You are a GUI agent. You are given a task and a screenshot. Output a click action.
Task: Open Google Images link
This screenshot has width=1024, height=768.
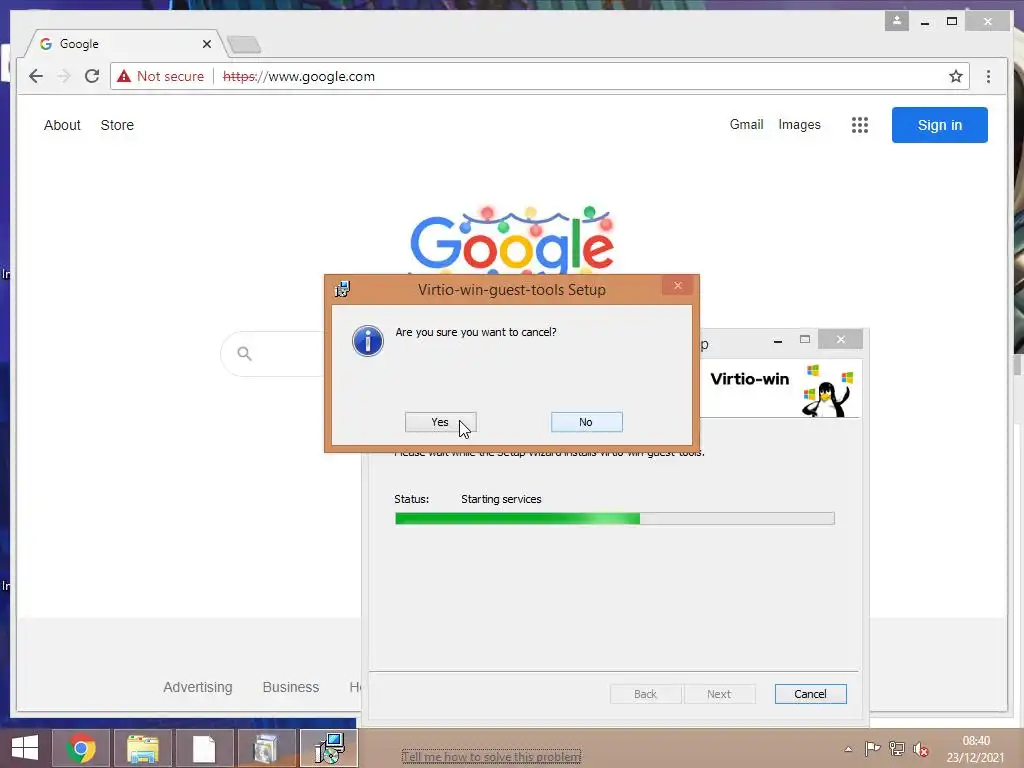pyautogui.click(x=799, y=125)
